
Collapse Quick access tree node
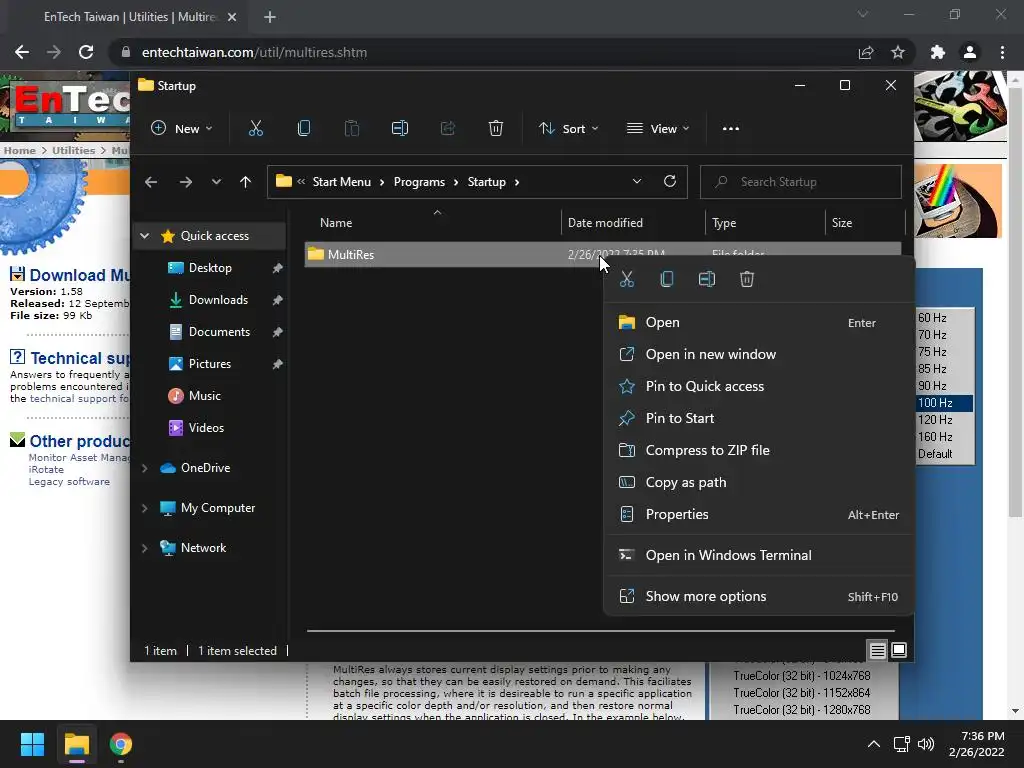tap(145, 236)
